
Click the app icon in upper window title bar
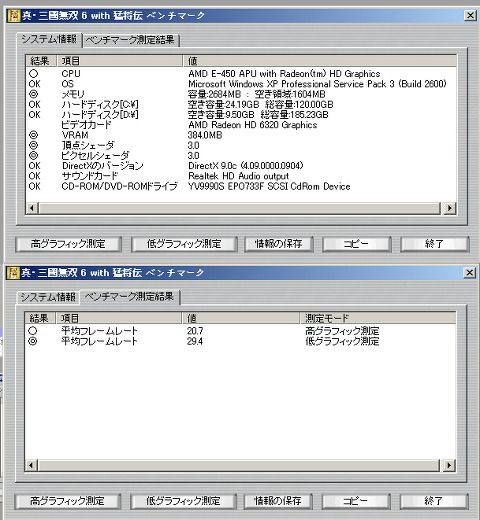(14, 16)
